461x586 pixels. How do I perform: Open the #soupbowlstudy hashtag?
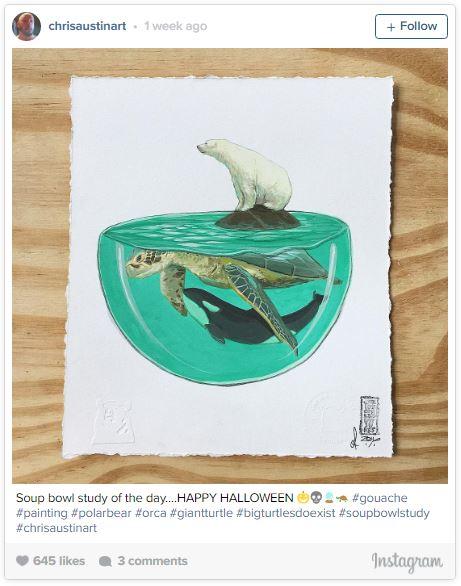384,513
